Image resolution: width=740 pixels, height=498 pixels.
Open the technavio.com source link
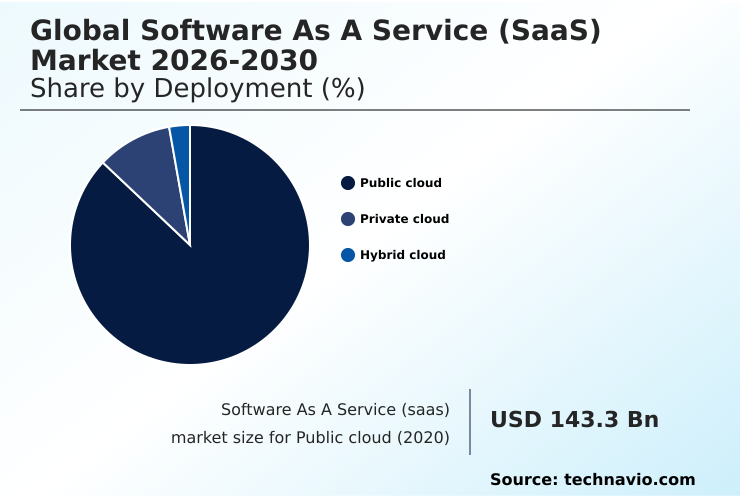coord(629,480)
